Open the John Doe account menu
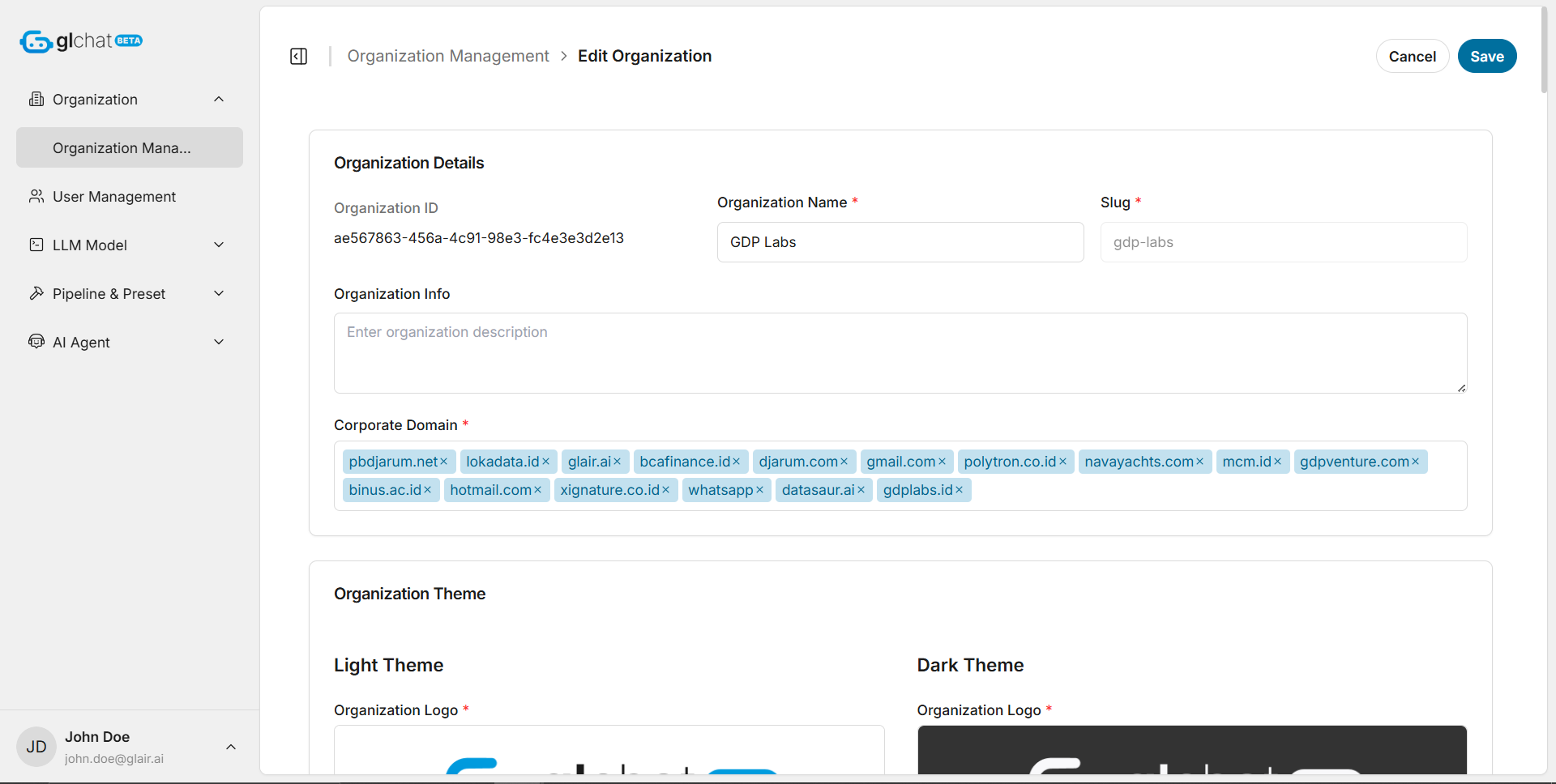The width and height of the screenshot is (1556, 784). (x=230, y=747)
